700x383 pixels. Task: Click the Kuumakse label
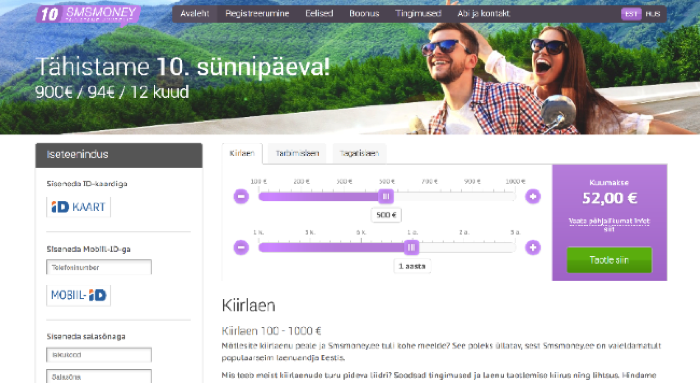609,182
